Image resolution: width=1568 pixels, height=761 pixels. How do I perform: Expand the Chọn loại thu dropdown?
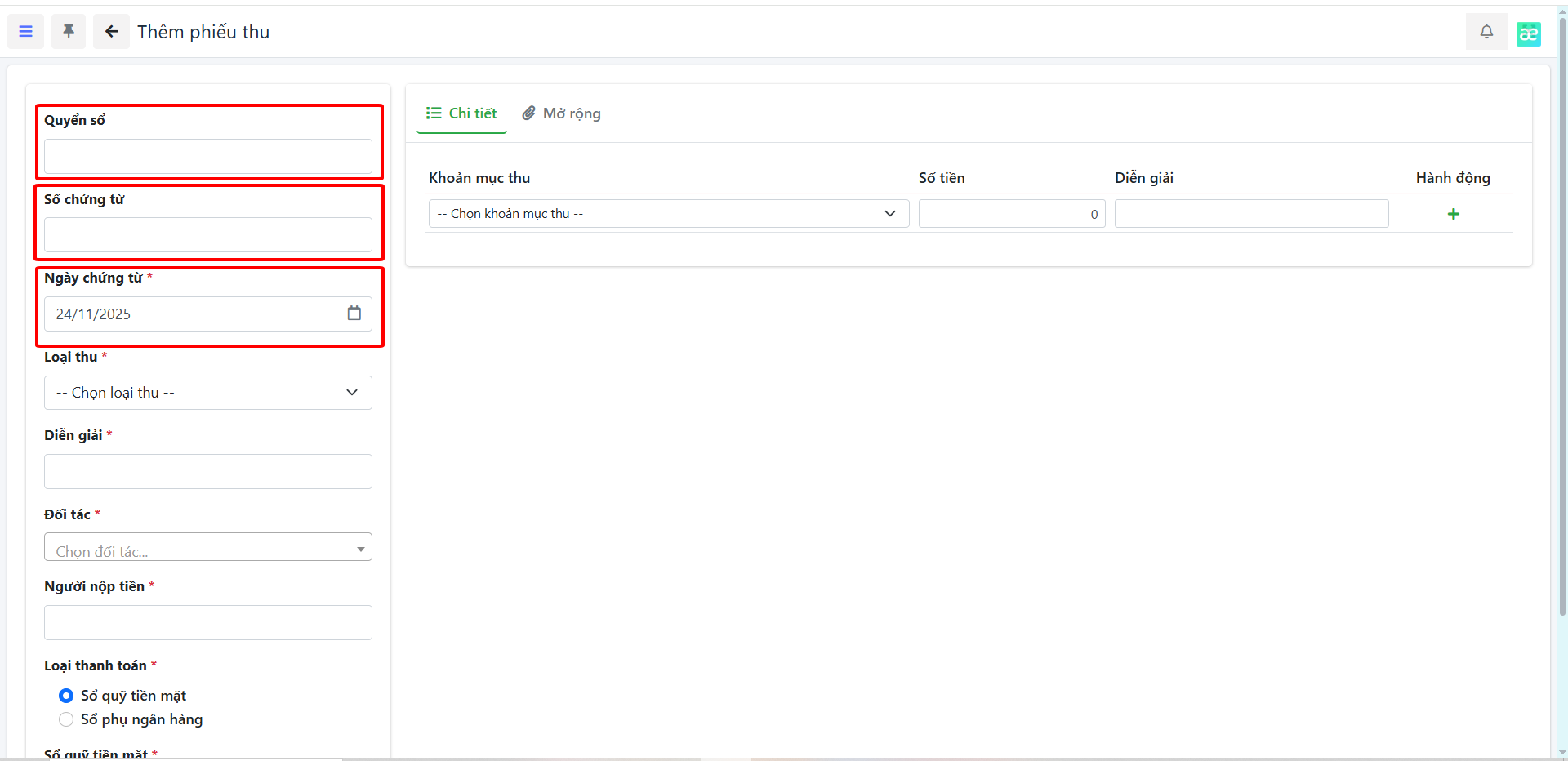(x=208, y=393)
